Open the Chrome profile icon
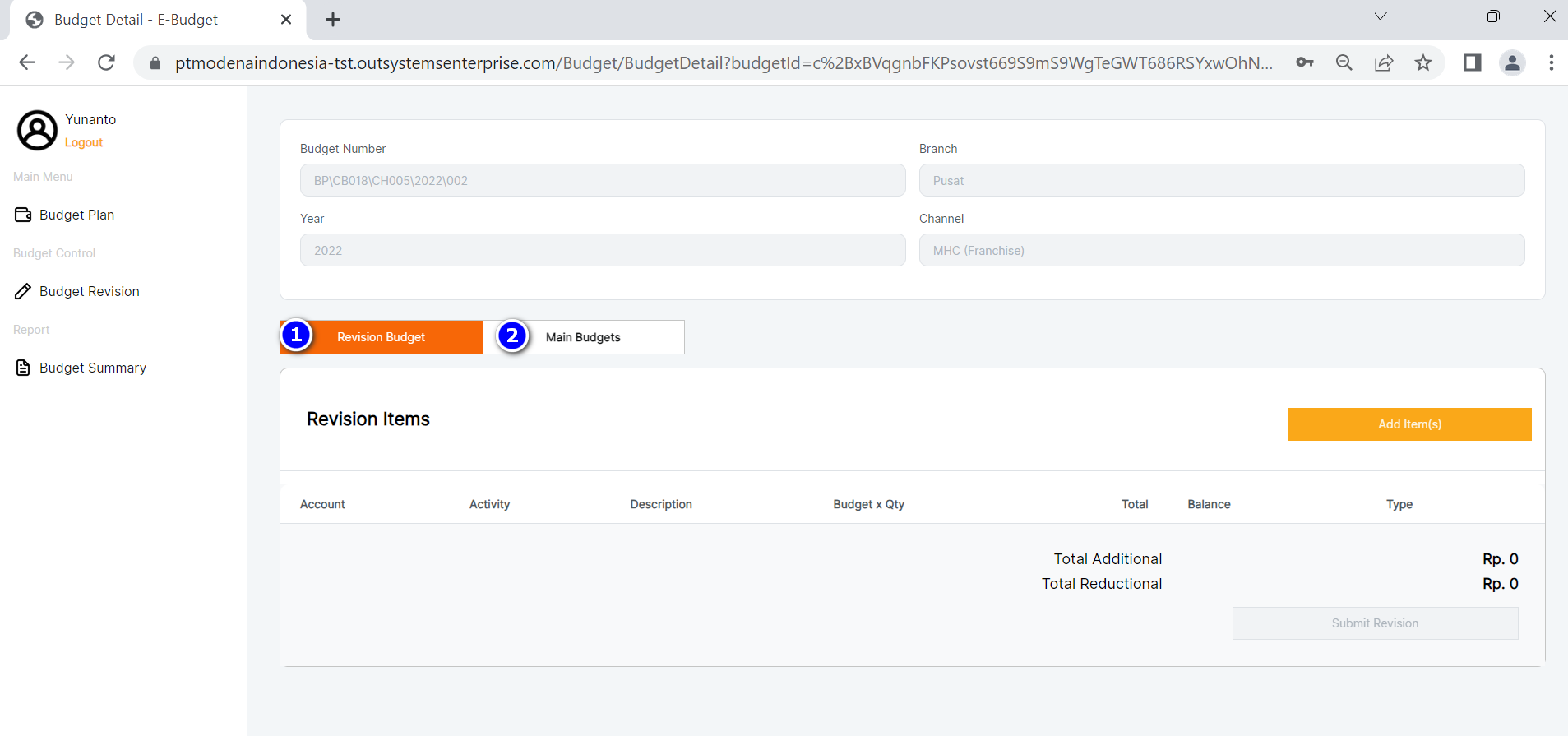 tap(1512, 62)
